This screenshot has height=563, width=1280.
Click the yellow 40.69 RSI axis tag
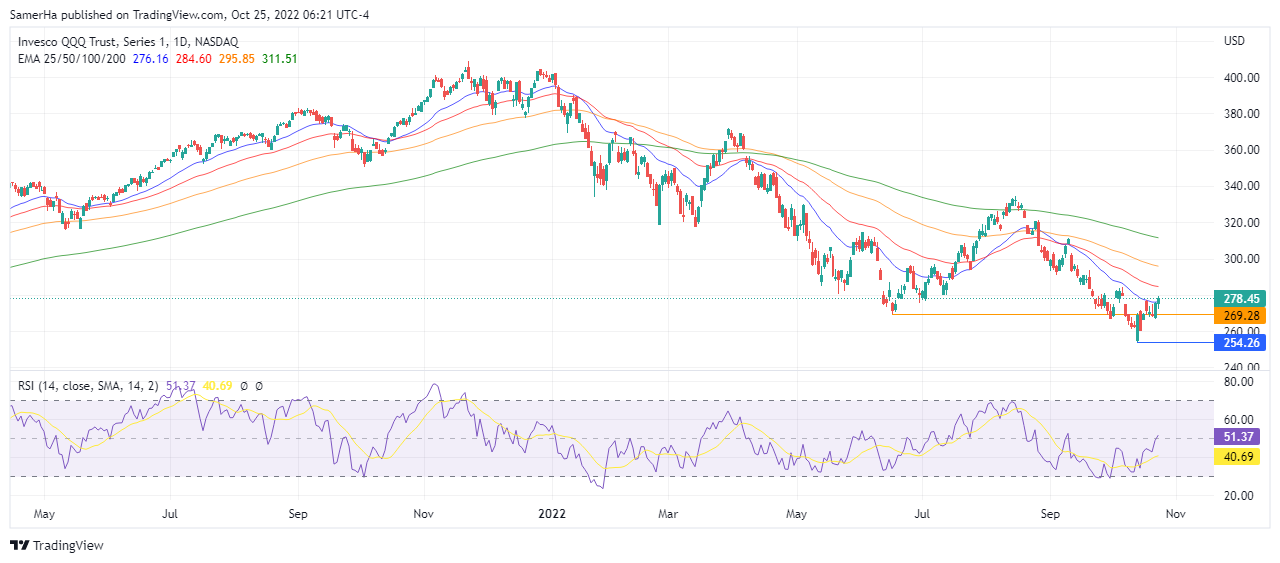click(1239, 456)
